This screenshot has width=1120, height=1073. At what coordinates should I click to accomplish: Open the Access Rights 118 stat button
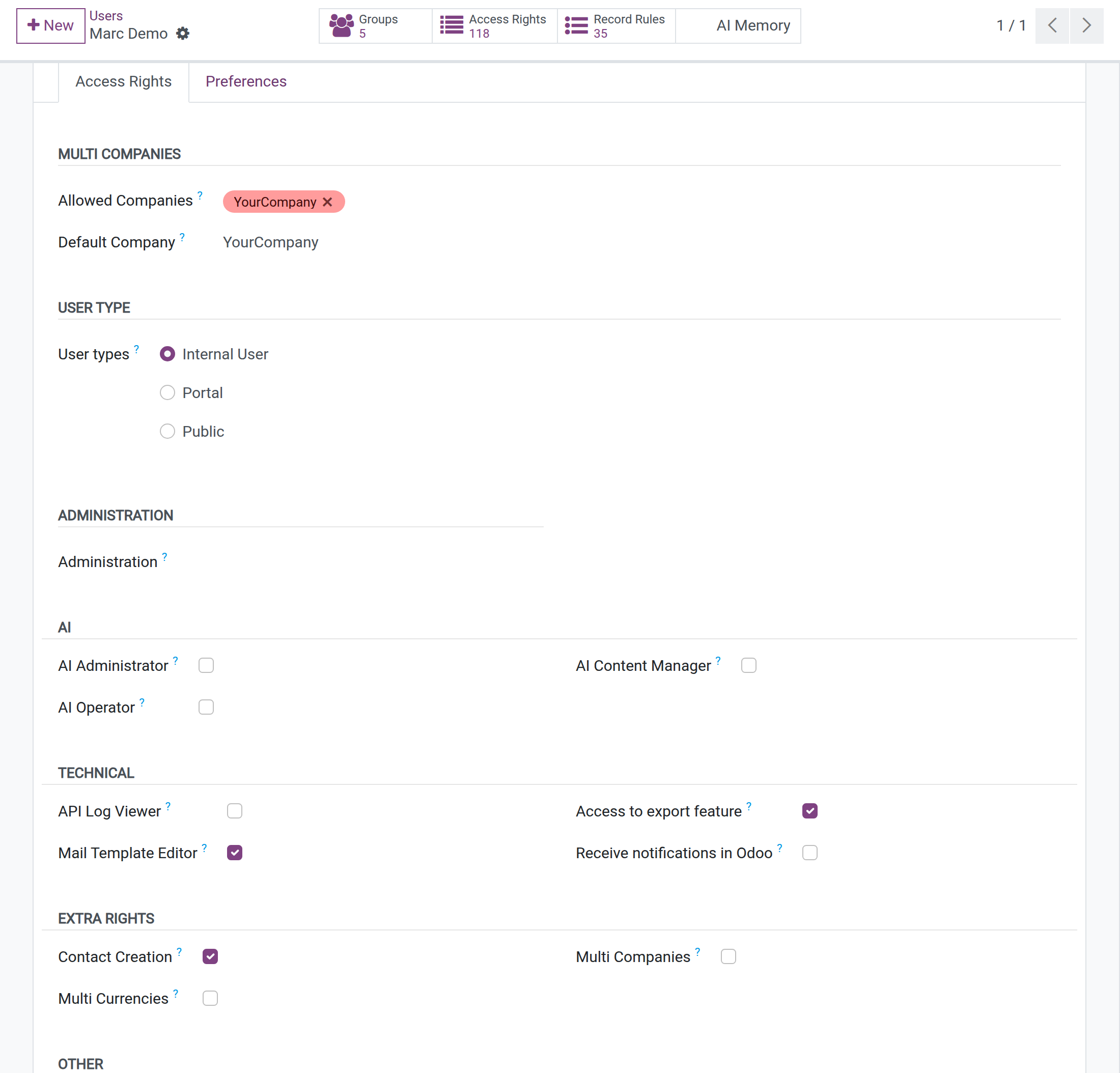[494, 26]
